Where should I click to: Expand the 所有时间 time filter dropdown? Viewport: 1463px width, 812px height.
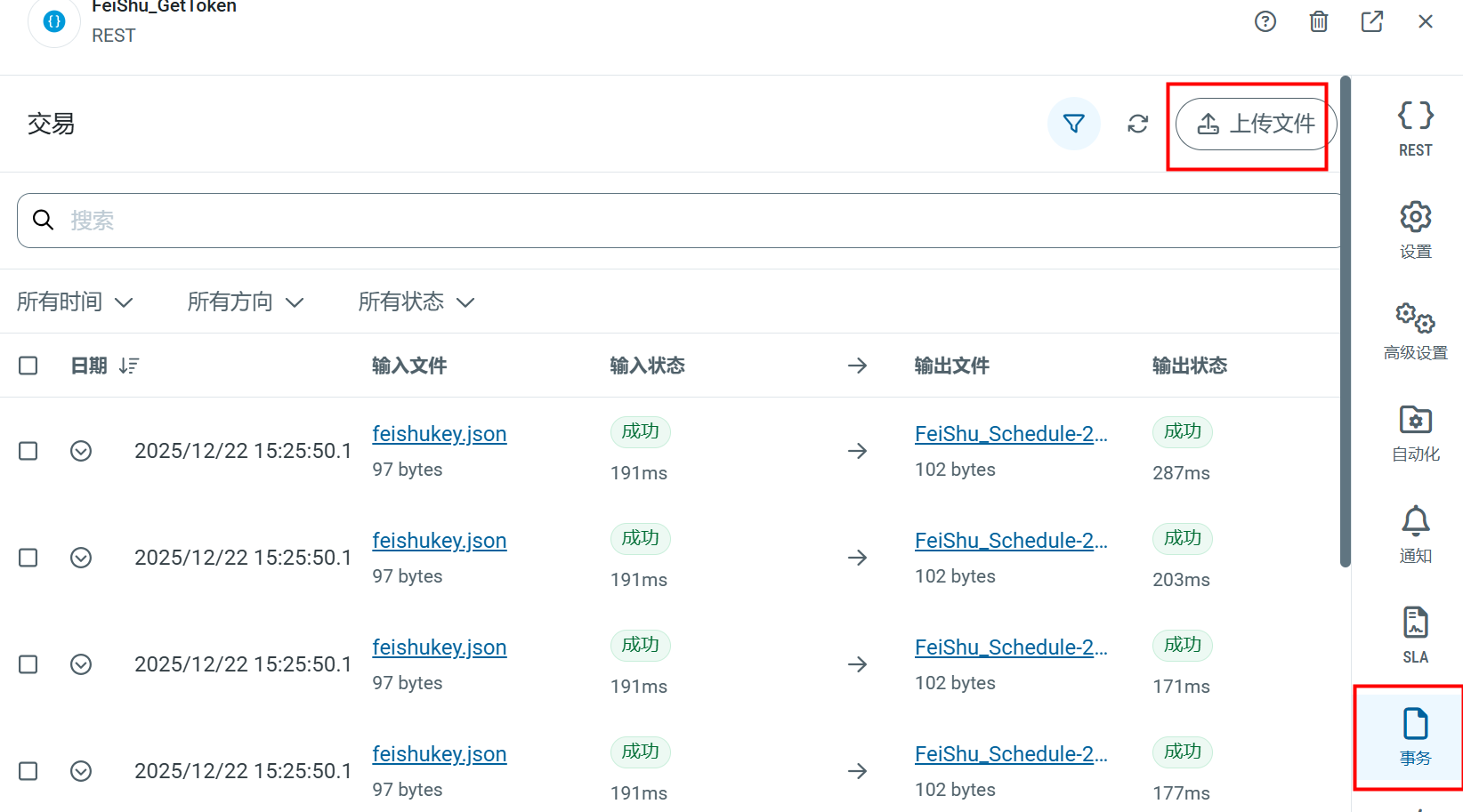tap(75, 302)
